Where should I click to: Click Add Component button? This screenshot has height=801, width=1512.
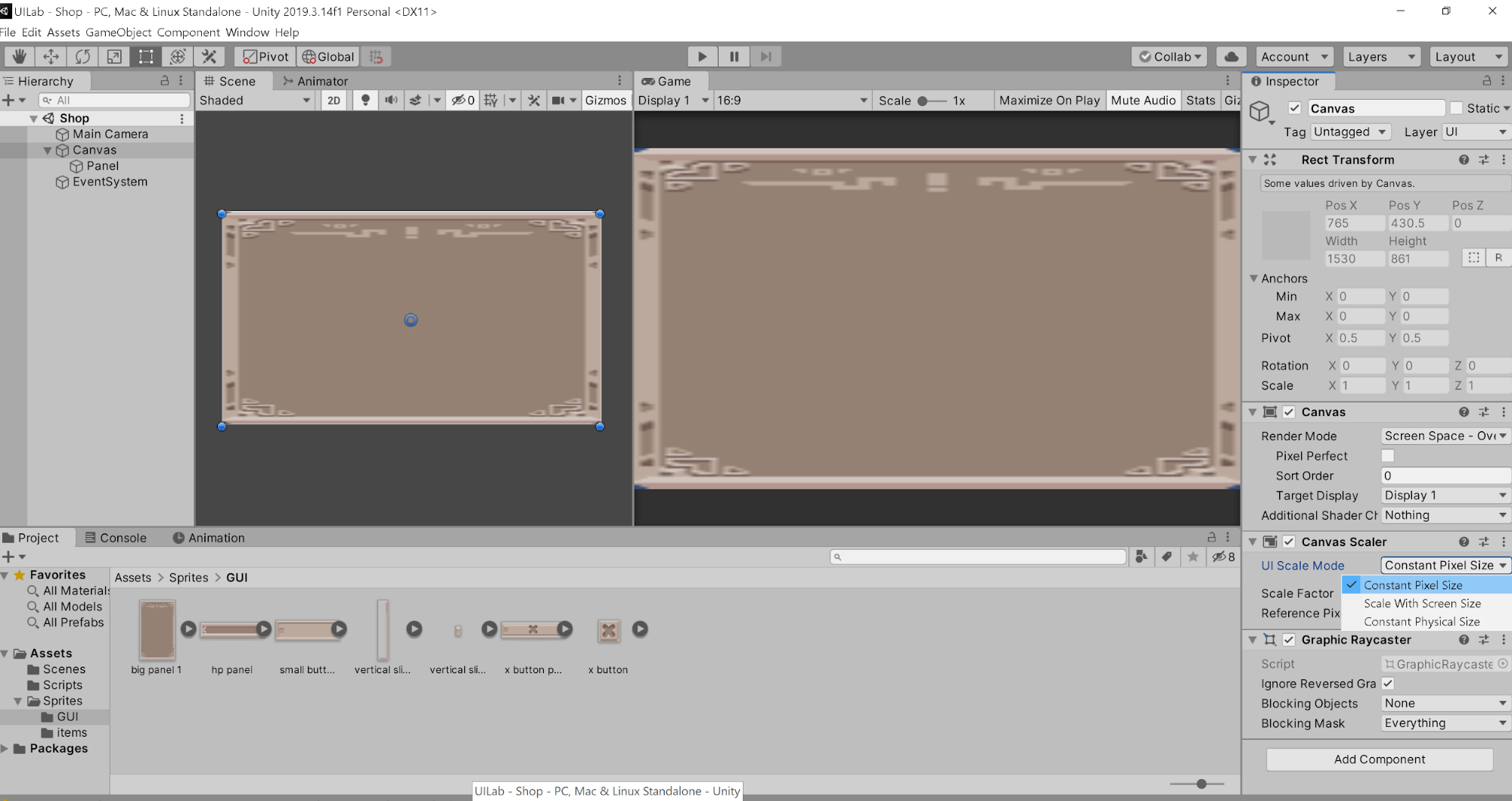click(x=1380, y=759)
